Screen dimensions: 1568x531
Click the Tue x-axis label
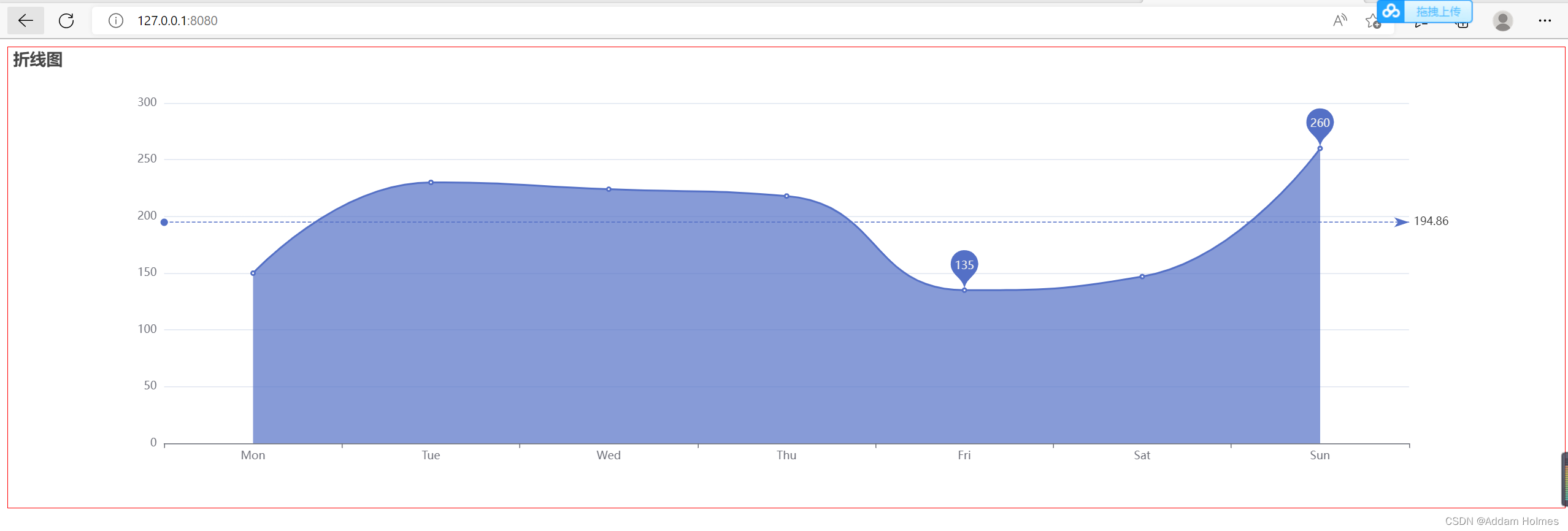point(431,455)
